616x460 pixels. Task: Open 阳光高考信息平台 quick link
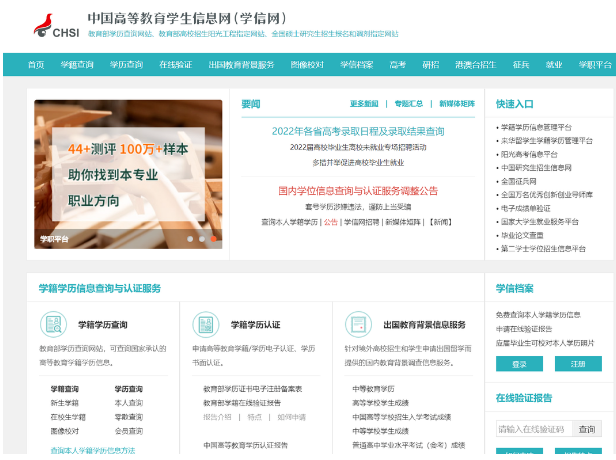click(529, 154)
